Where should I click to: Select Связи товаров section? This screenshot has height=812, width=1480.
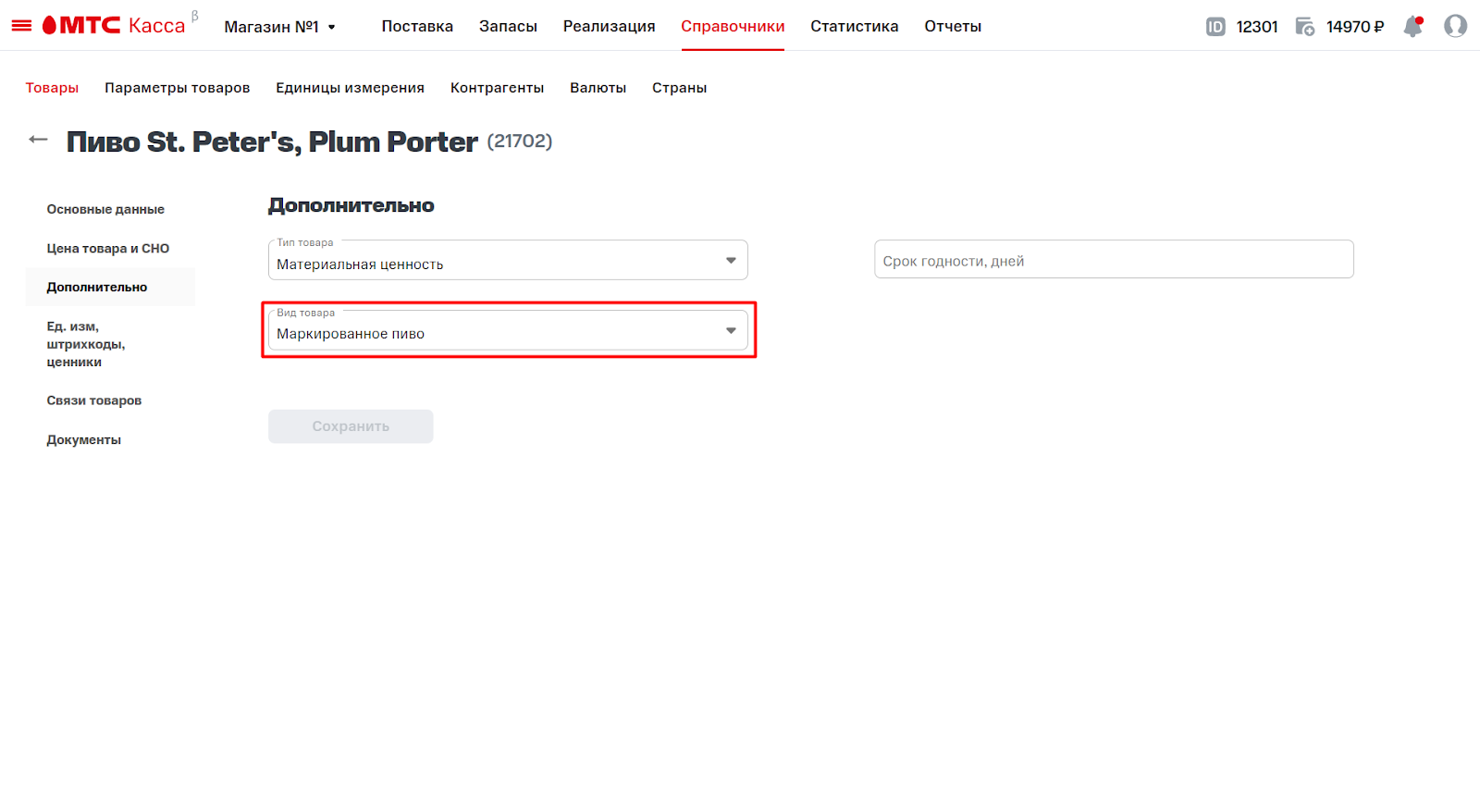coord(93,400)
